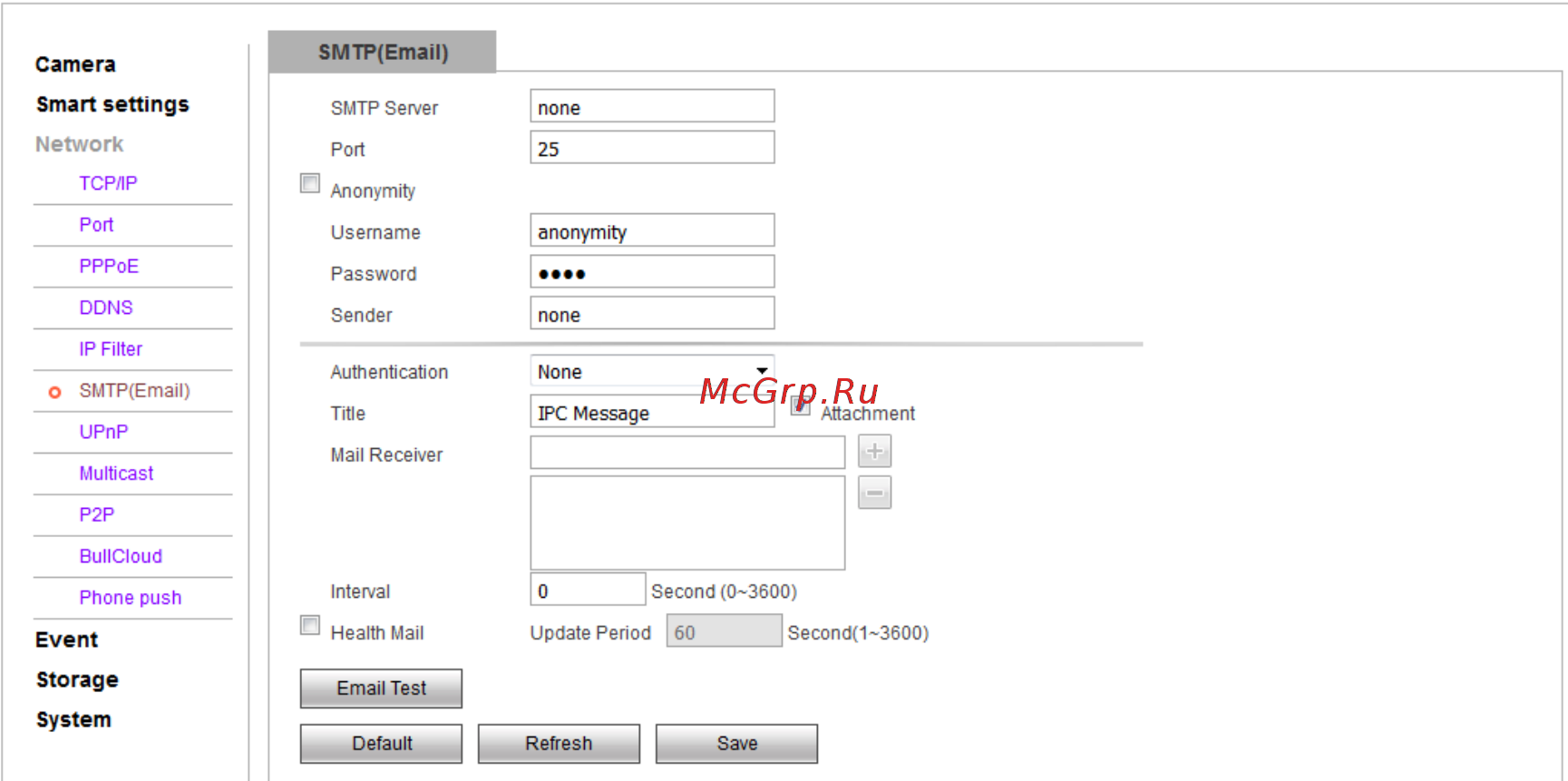Open the Port network page
Viewport: 1568px width, 781px height.
pyautogui.click(x=96, y=225)
